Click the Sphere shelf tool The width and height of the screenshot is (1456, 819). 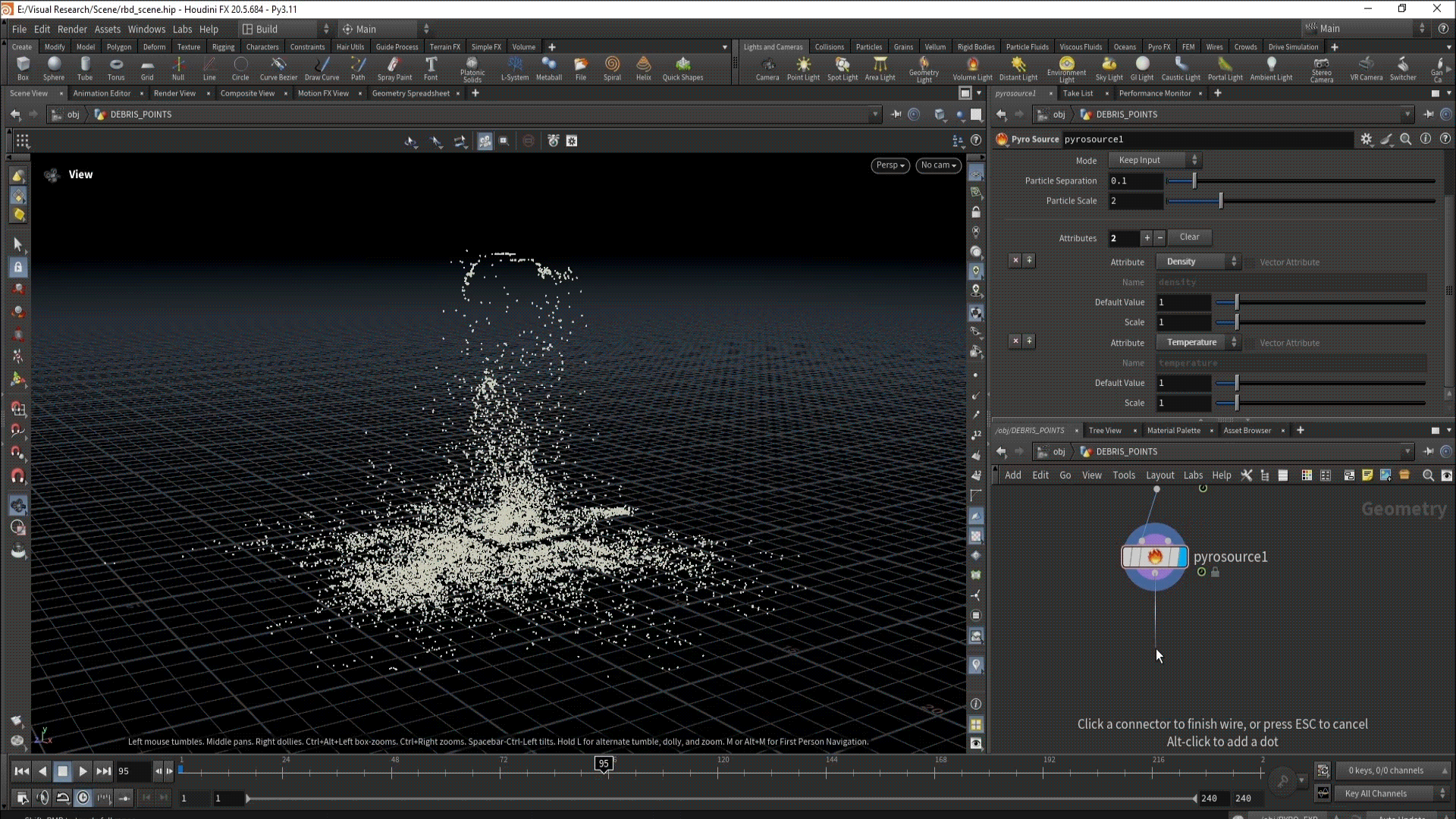tap(53, 67)
